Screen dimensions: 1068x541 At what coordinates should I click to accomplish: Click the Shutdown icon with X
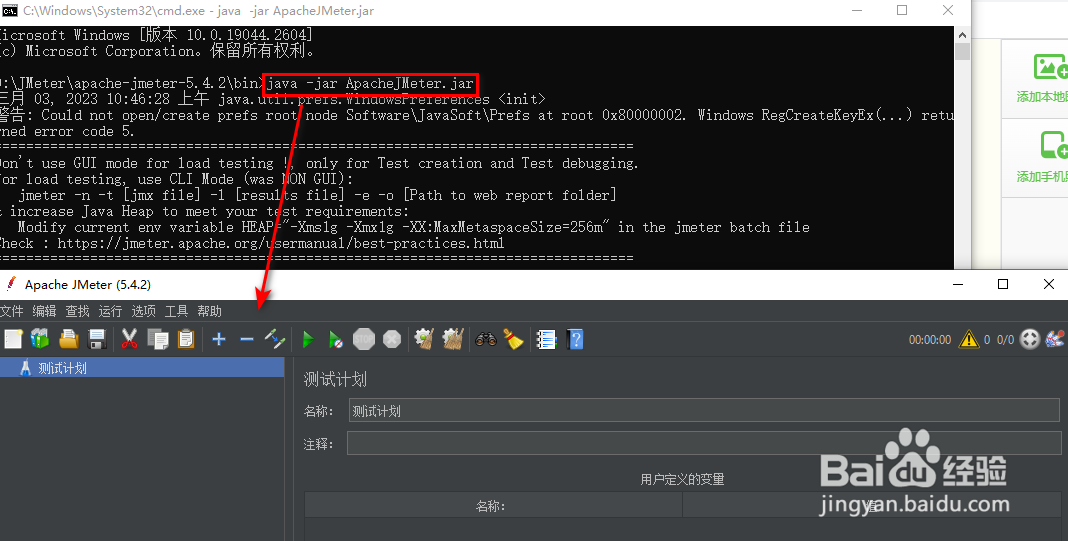(x=392, y=339)
